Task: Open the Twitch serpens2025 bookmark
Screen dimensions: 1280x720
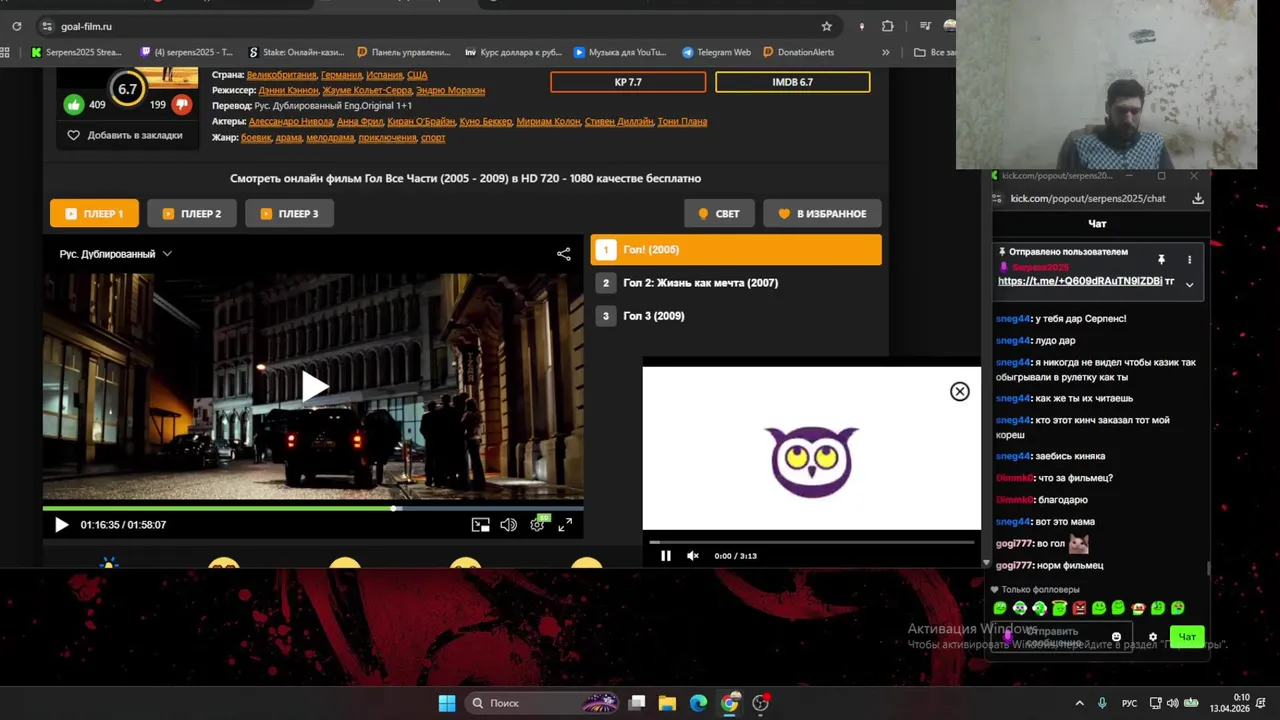Action: (x=187, y=52)
